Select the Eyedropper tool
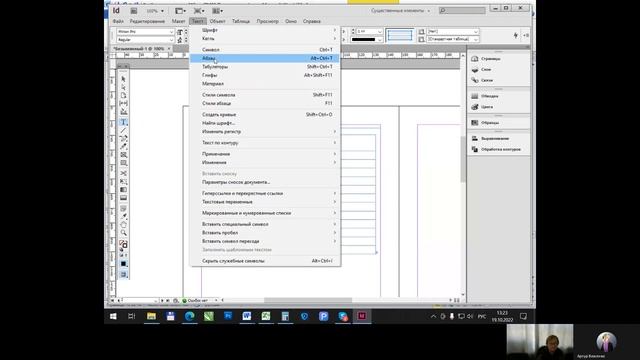Viewport: 640px width, 360px height. pos(123,216)
